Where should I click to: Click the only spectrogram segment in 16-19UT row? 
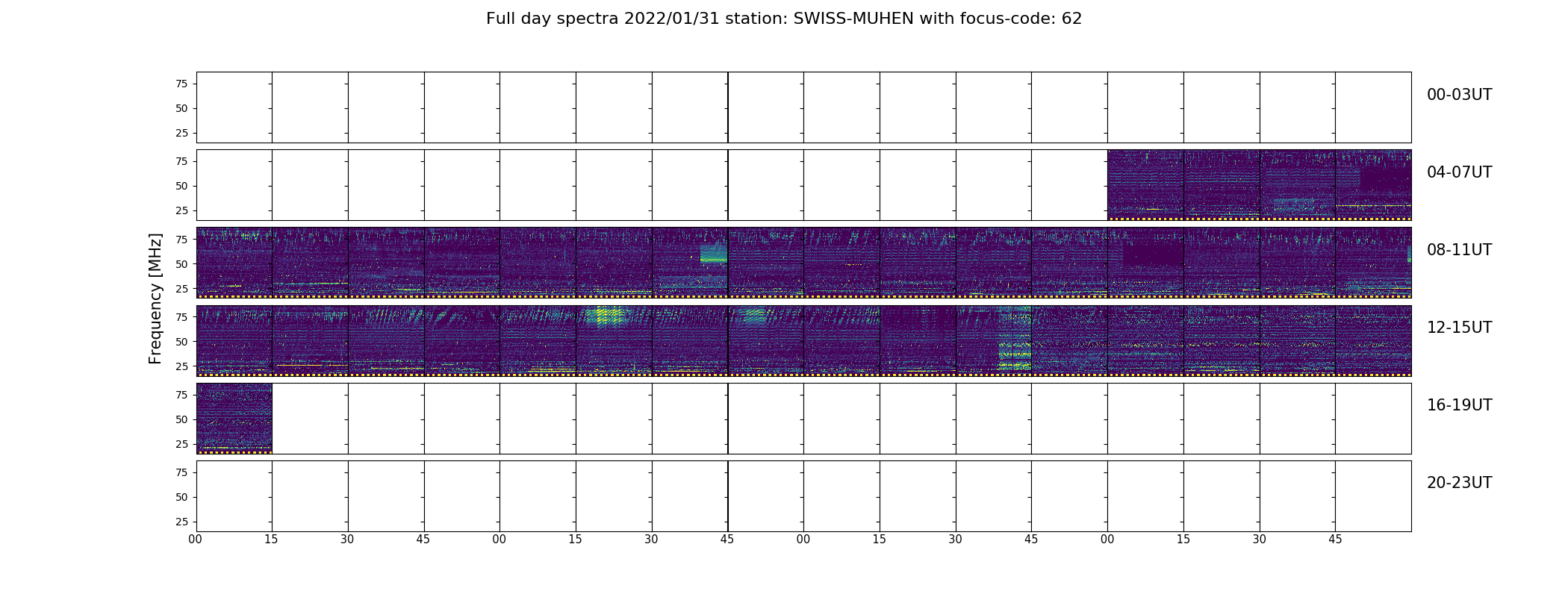pyautogui.click(x=234, y=419)
